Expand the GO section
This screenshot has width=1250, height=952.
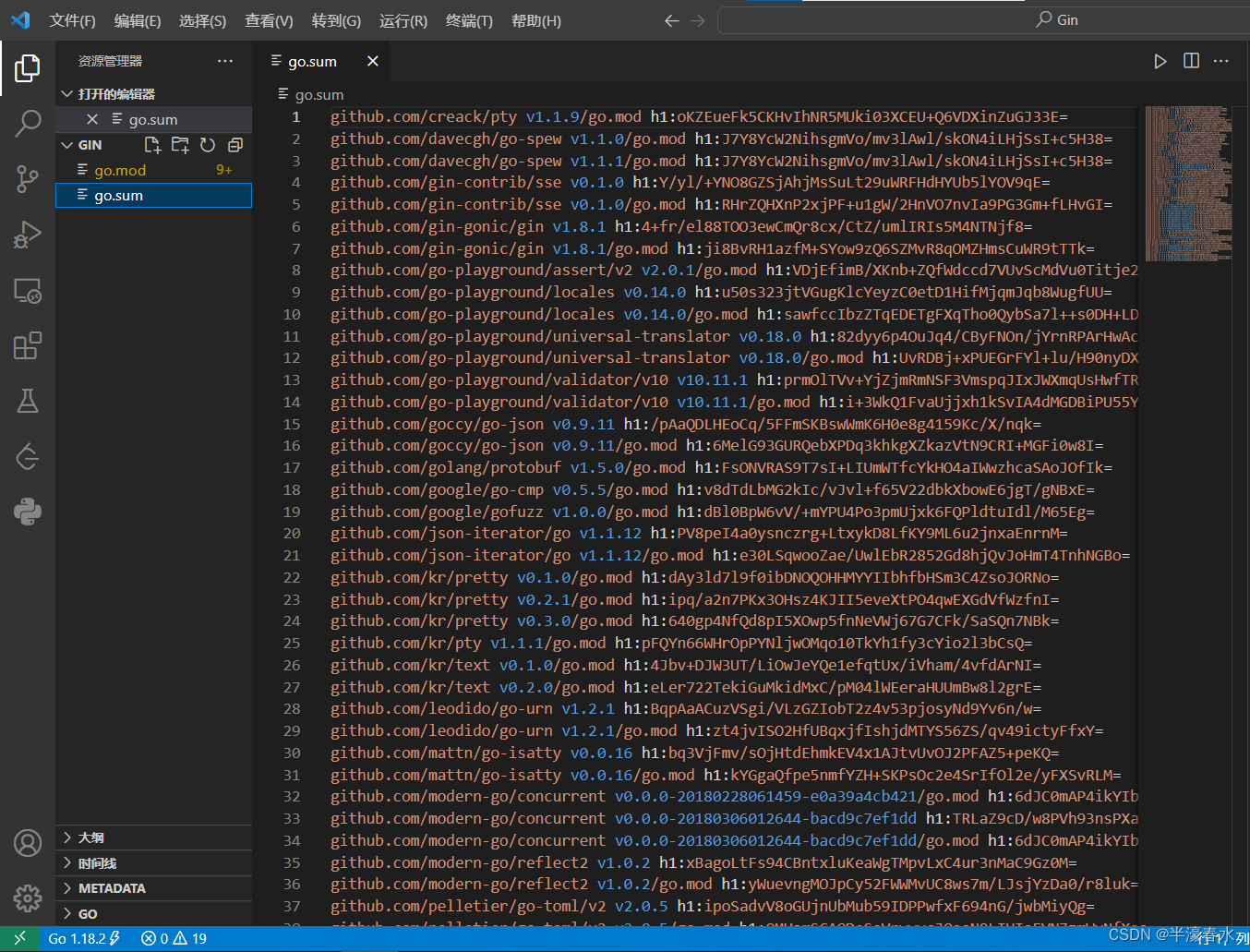153,913
